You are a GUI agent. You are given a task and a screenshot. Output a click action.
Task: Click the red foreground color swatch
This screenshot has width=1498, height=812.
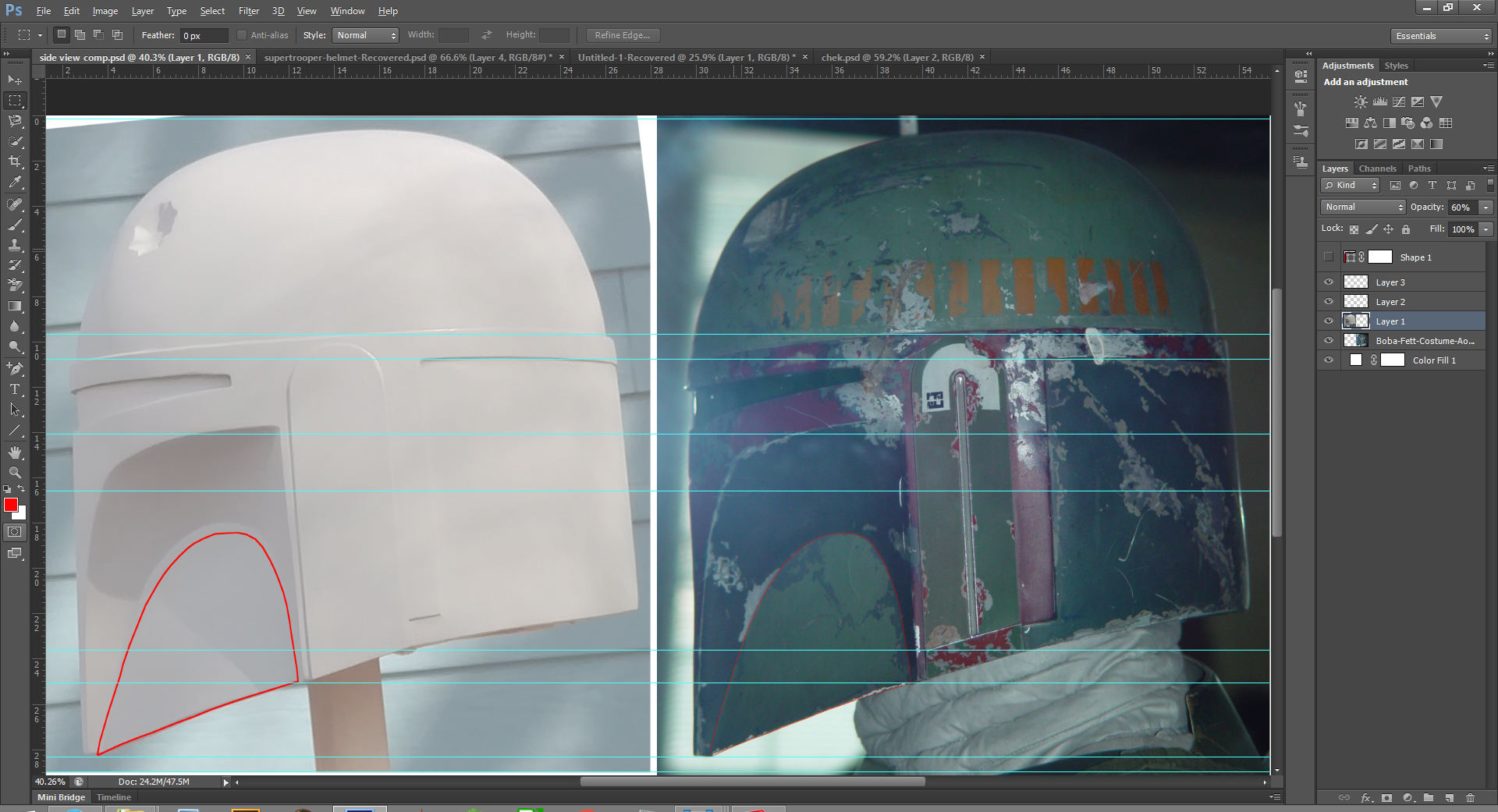tap(10, 505)
